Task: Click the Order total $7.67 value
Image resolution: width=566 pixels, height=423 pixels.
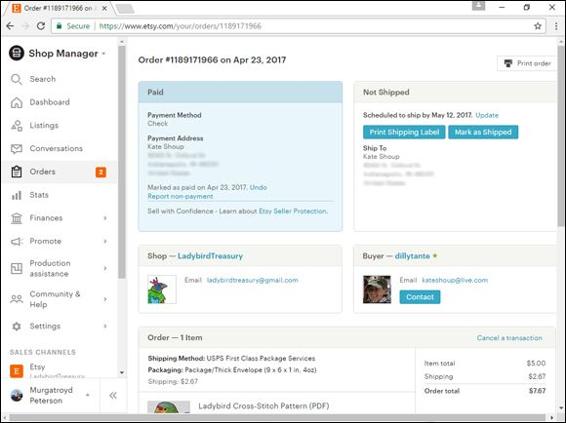Action: (537, 391)
